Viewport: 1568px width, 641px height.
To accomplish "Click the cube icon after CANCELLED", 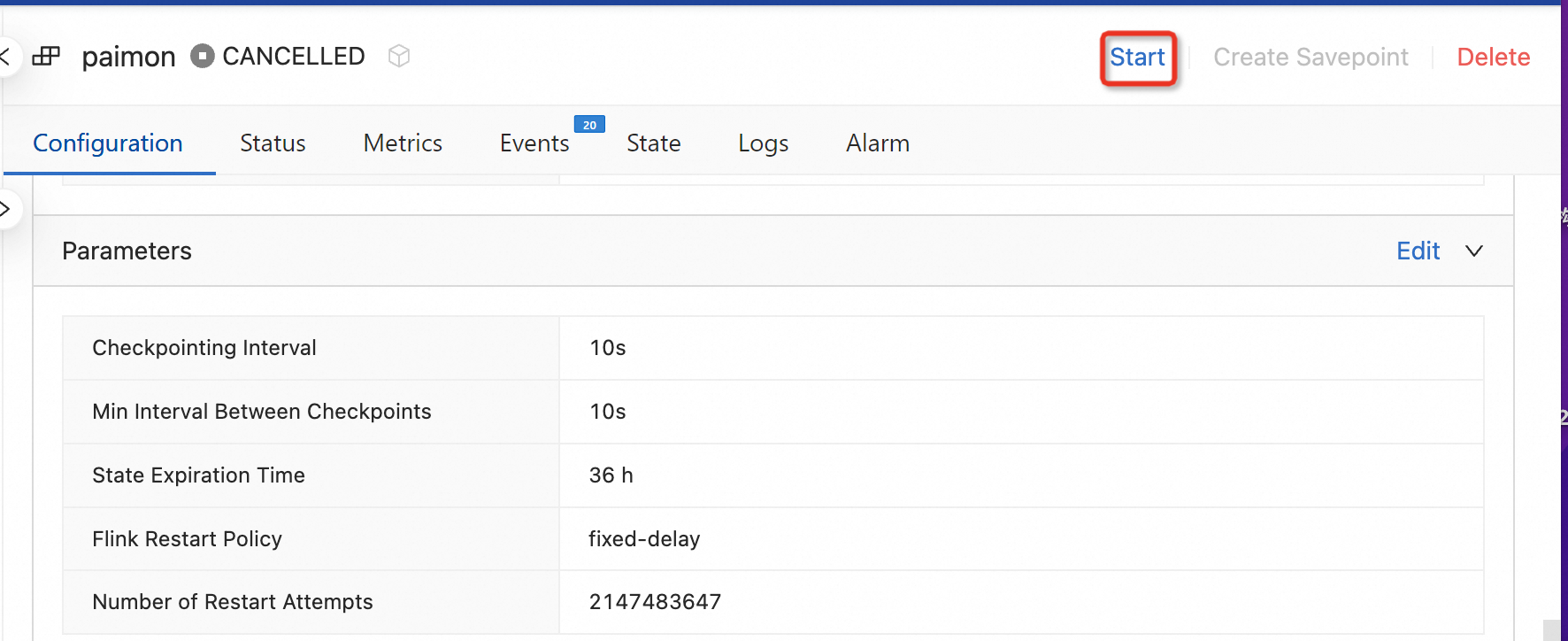I will 399,56.
